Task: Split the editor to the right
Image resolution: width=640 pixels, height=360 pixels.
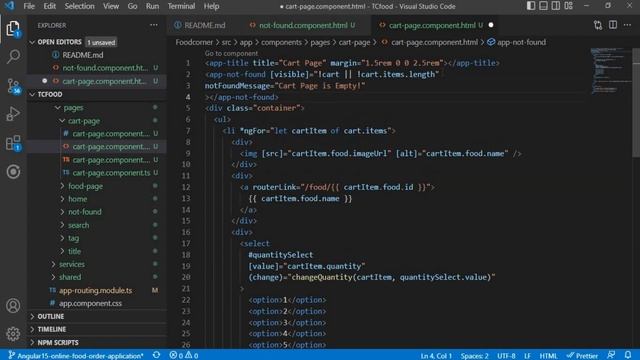Action: pyautogui.click(x=613, y=25)
